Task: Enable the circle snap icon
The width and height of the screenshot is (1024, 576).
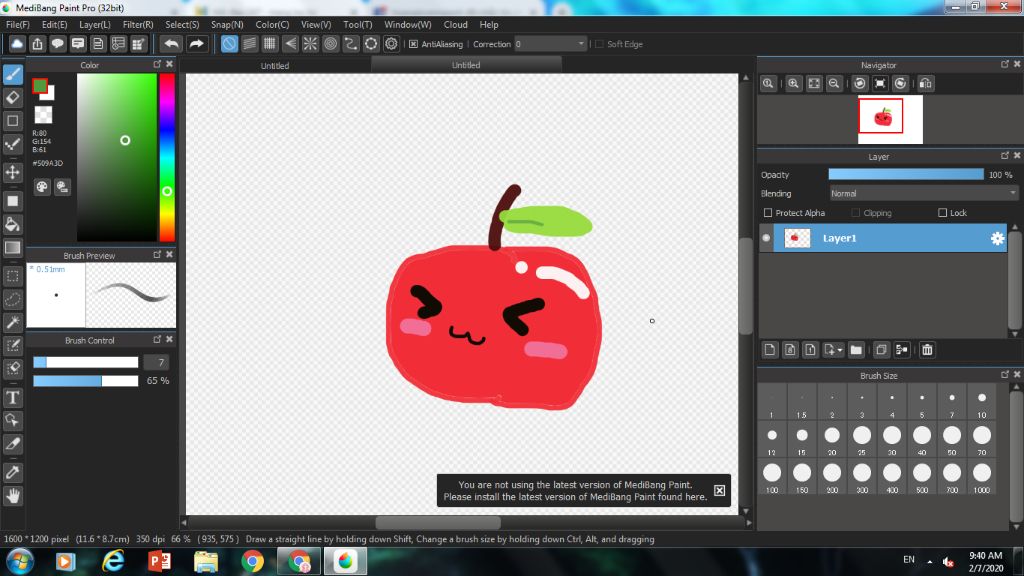Action: pyautogui.click(x=330, y=44)
